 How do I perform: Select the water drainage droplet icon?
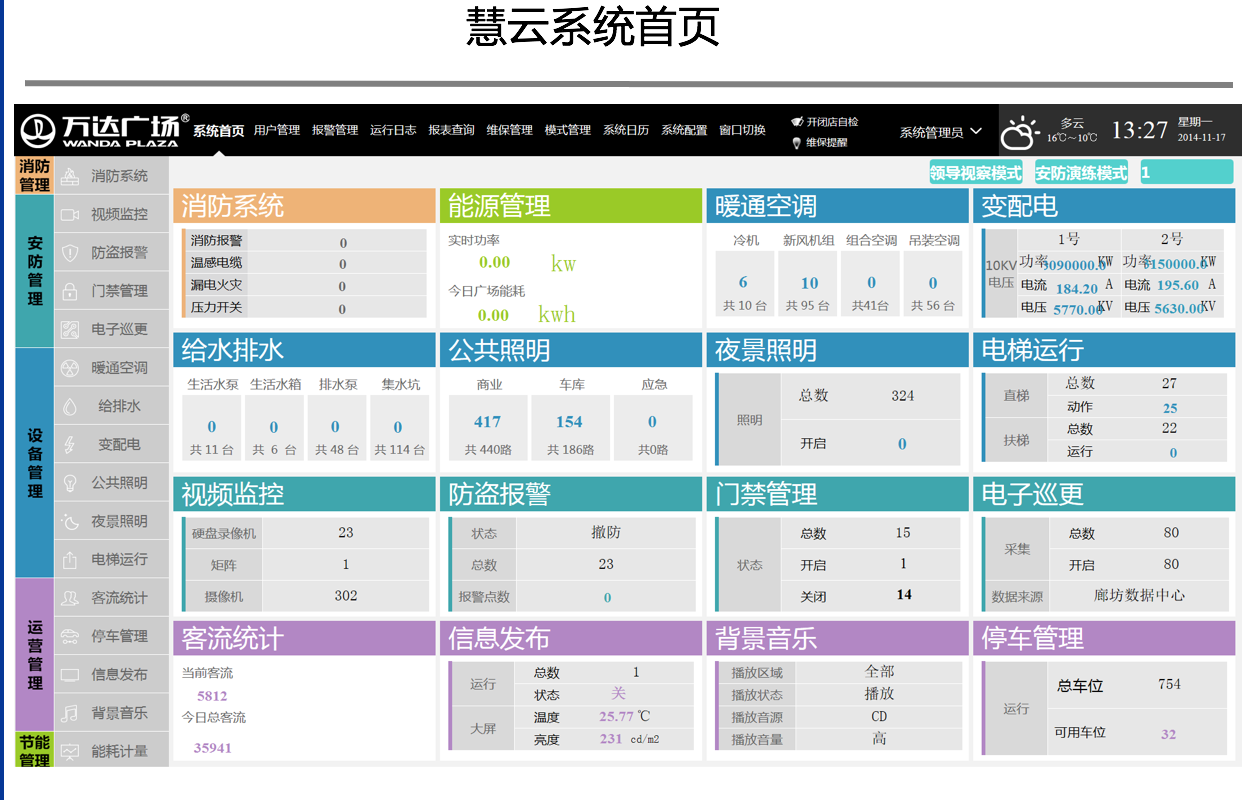click(x=70, y=406)
